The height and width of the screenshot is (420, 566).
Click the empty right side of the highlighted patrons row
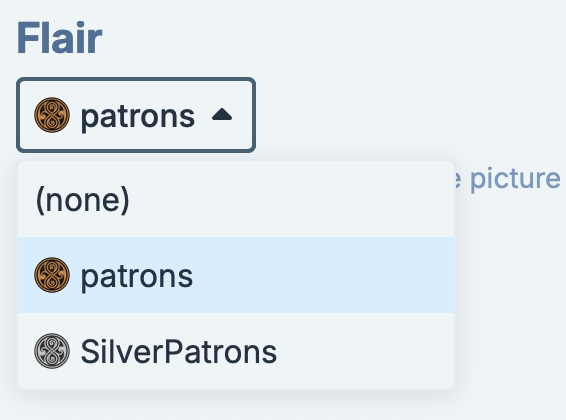pos(325,275)
